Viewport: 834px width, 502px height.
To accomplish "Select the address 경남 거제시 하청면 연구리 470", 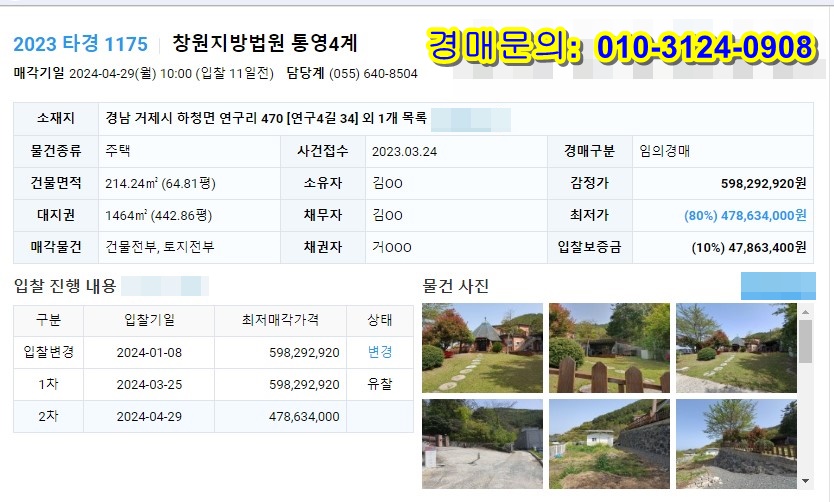I will point(194,118).
